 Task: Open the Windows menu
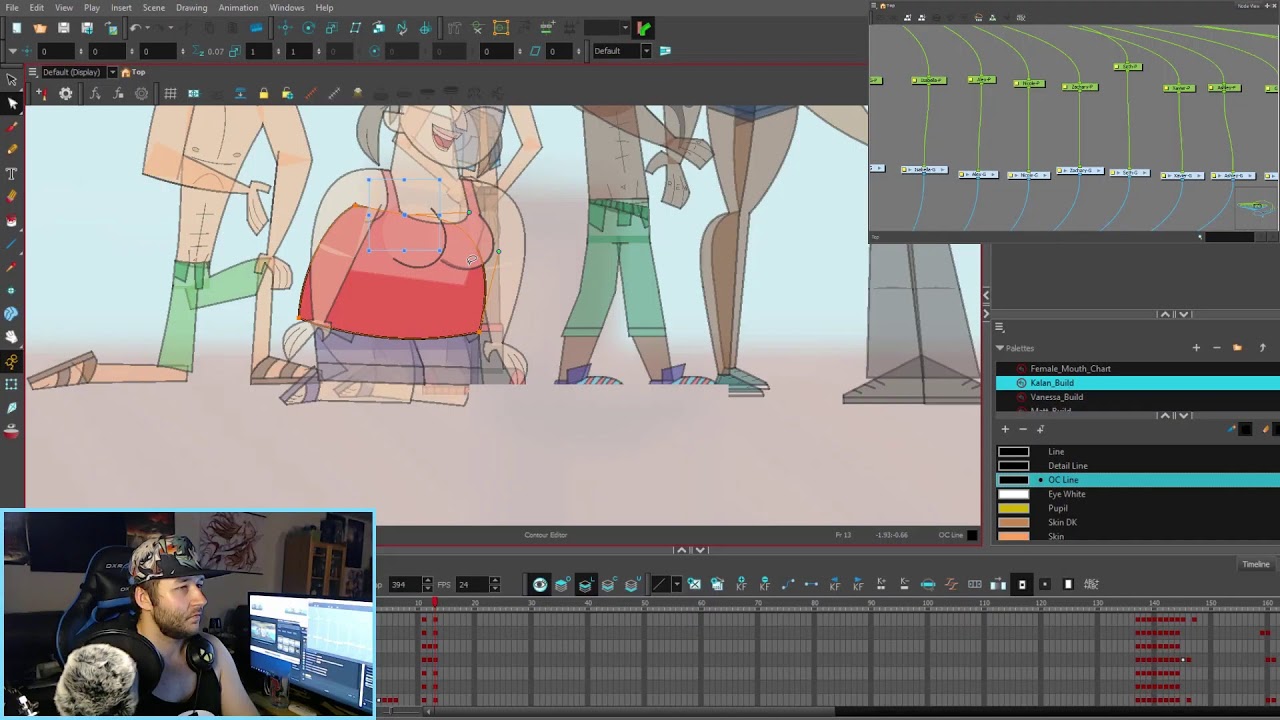[287, 8]
